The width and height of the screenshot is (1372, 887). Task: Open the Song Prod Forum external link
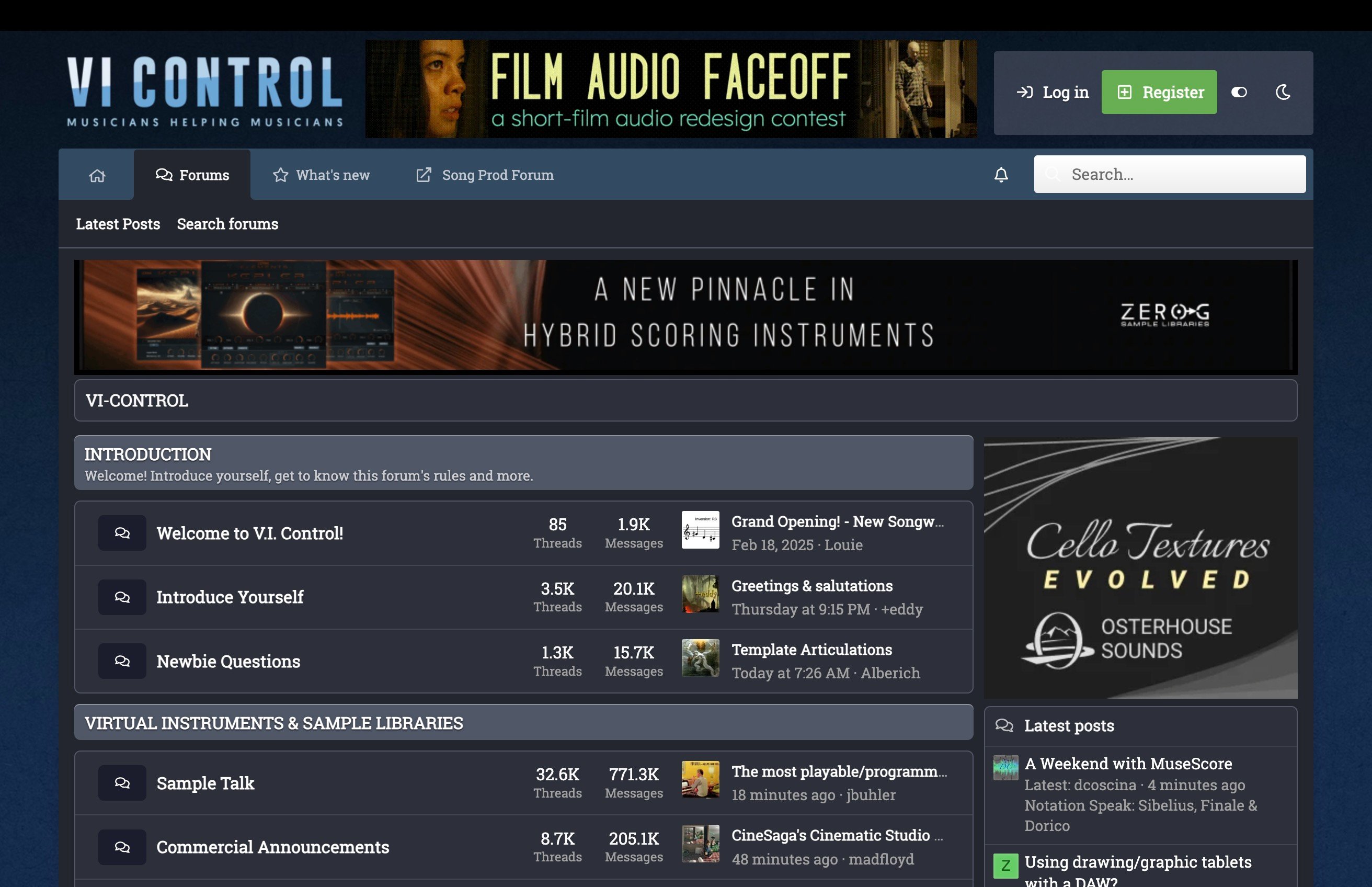(485, 175)
